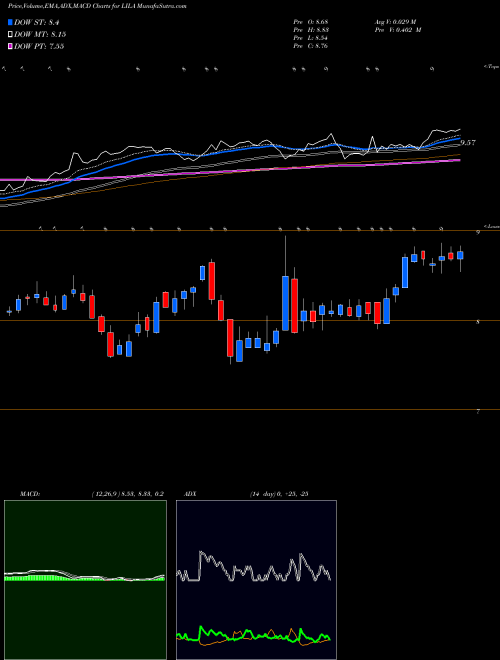
Task: Click the price axis label 8
Action: click(478, 322)
